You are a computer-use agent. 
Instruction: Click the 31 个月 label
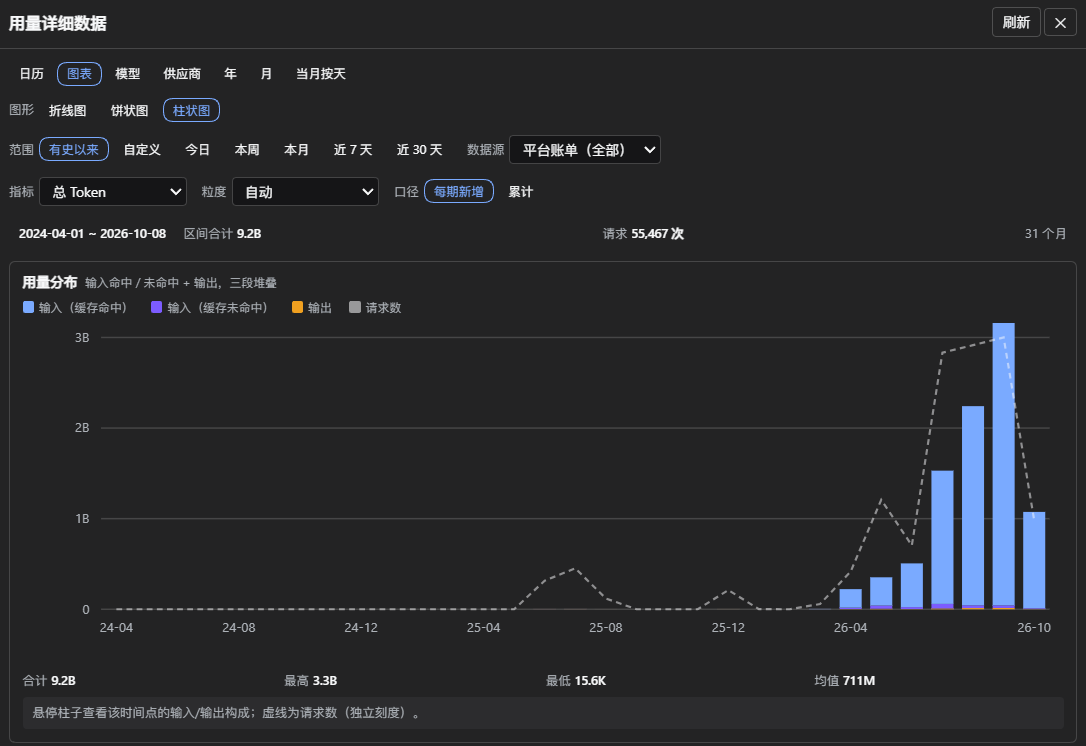(1045, 233)
